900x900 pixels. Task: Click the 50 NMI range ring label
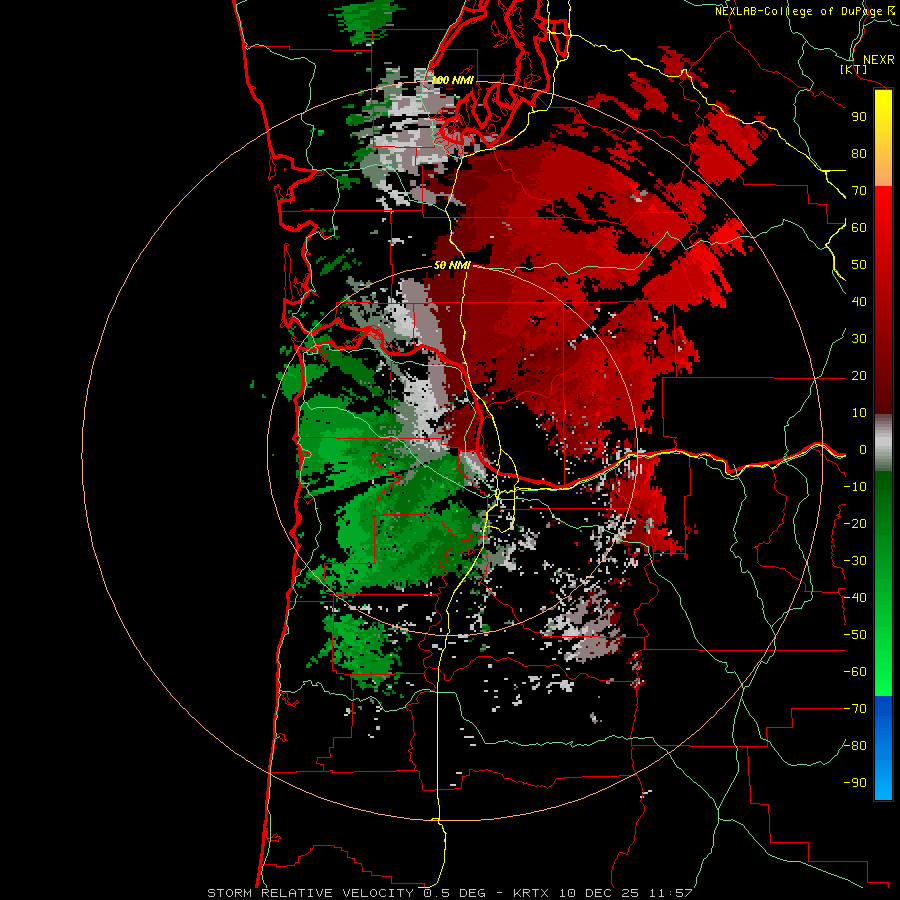[x=452, y=265]
